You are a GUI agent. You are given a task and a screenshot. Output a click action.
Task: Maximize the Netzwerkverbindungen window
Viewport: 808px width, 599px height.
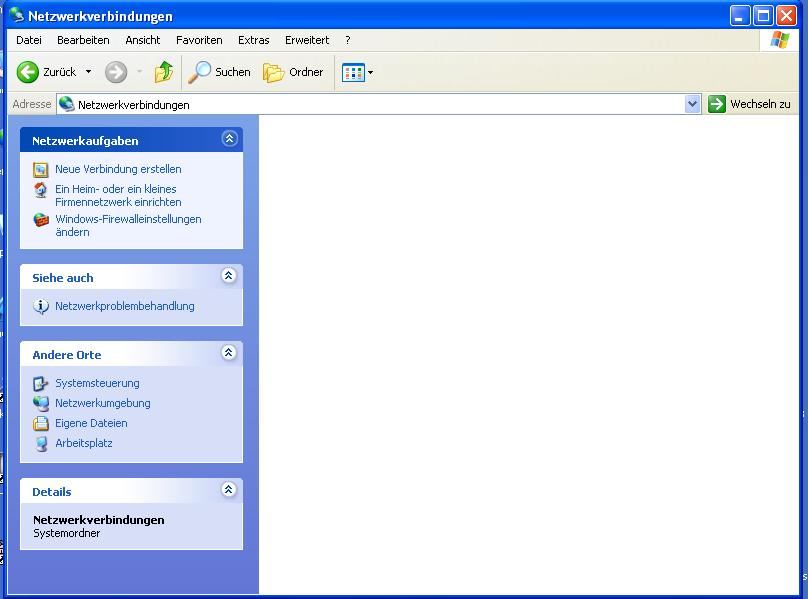763,15
